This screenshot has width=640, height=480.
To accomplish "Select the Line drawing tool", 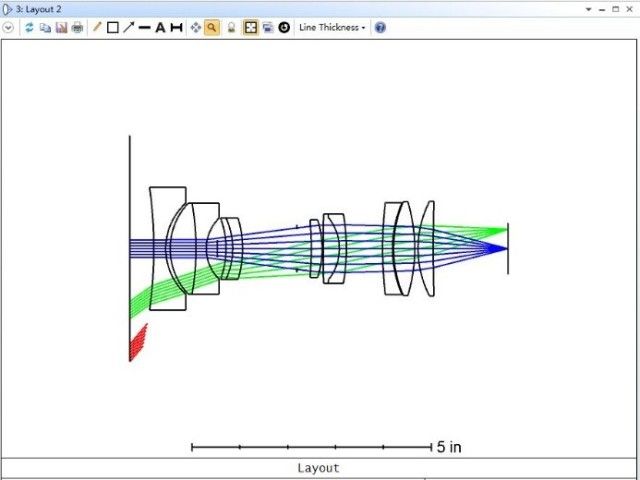I will [144, 28].
